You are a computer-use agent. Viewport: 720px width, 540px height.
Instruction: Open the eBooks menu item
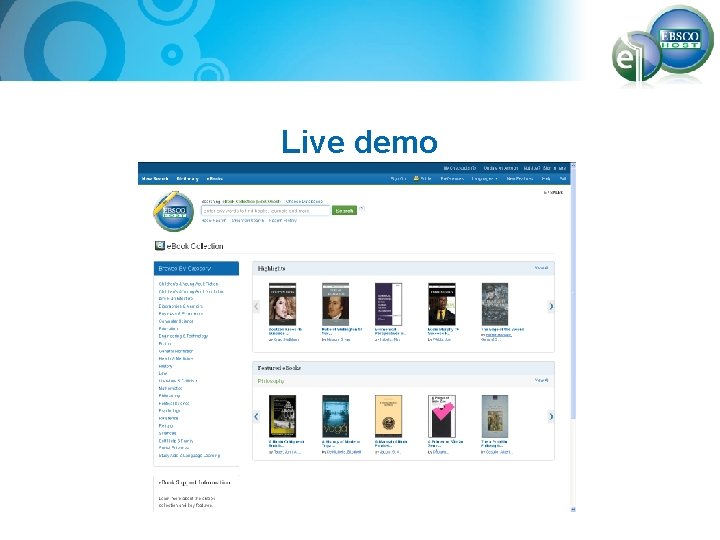[215, 179]
